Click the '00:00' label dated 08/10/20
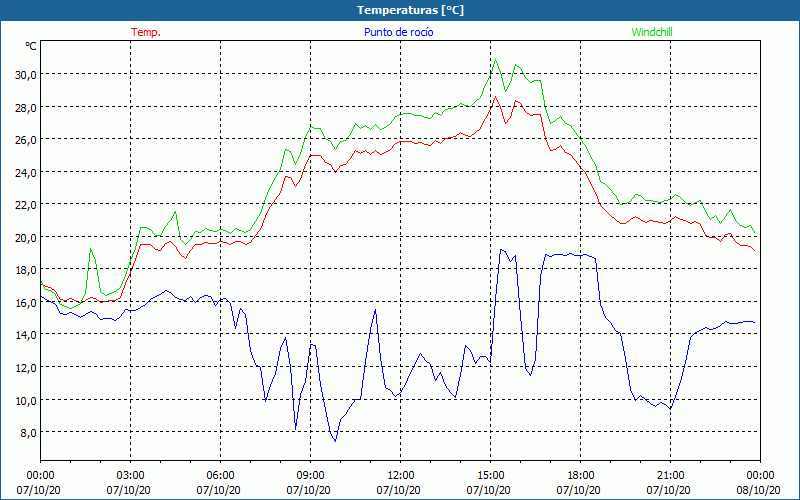 pyautogui.click(x=760, y=476)
